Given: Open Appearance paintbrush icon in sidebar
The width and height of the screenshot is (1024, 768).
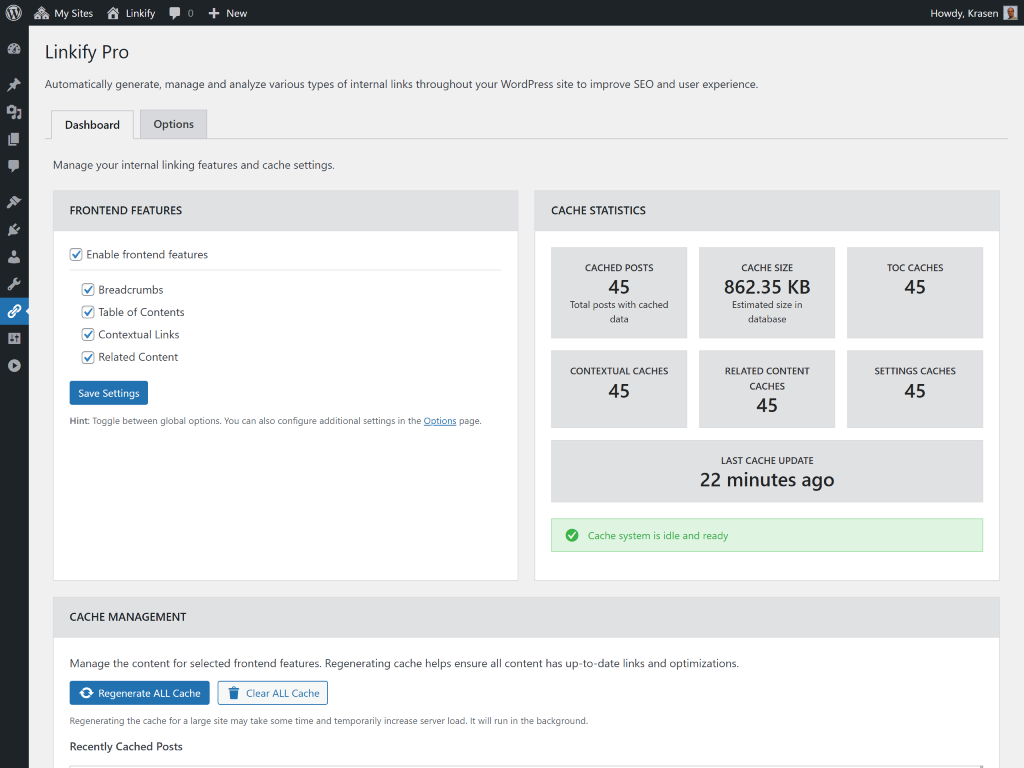Looking at the screenshot, I should 14,202.
